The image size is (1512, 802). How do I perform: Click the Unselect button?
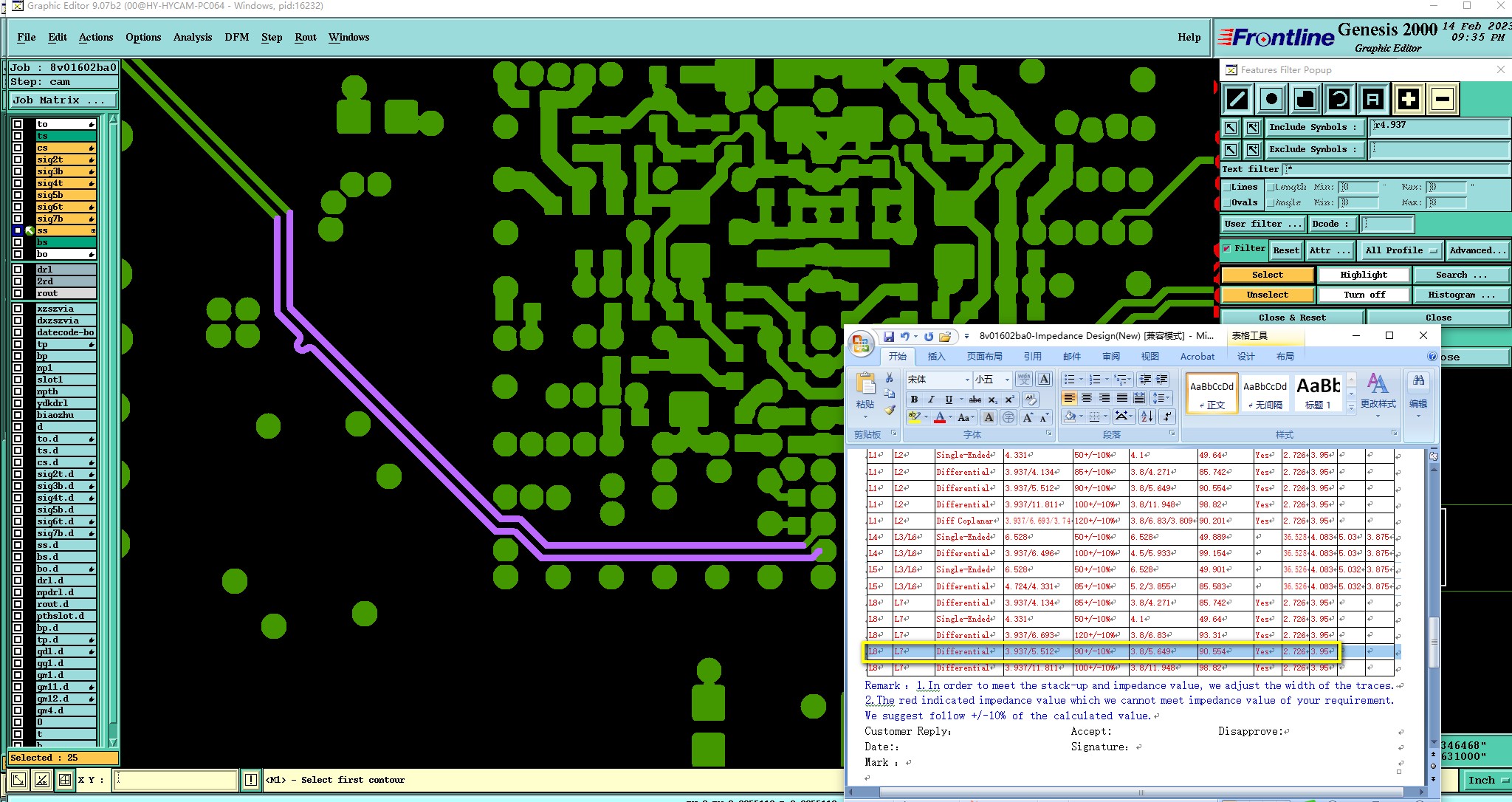pos(1267,295)
